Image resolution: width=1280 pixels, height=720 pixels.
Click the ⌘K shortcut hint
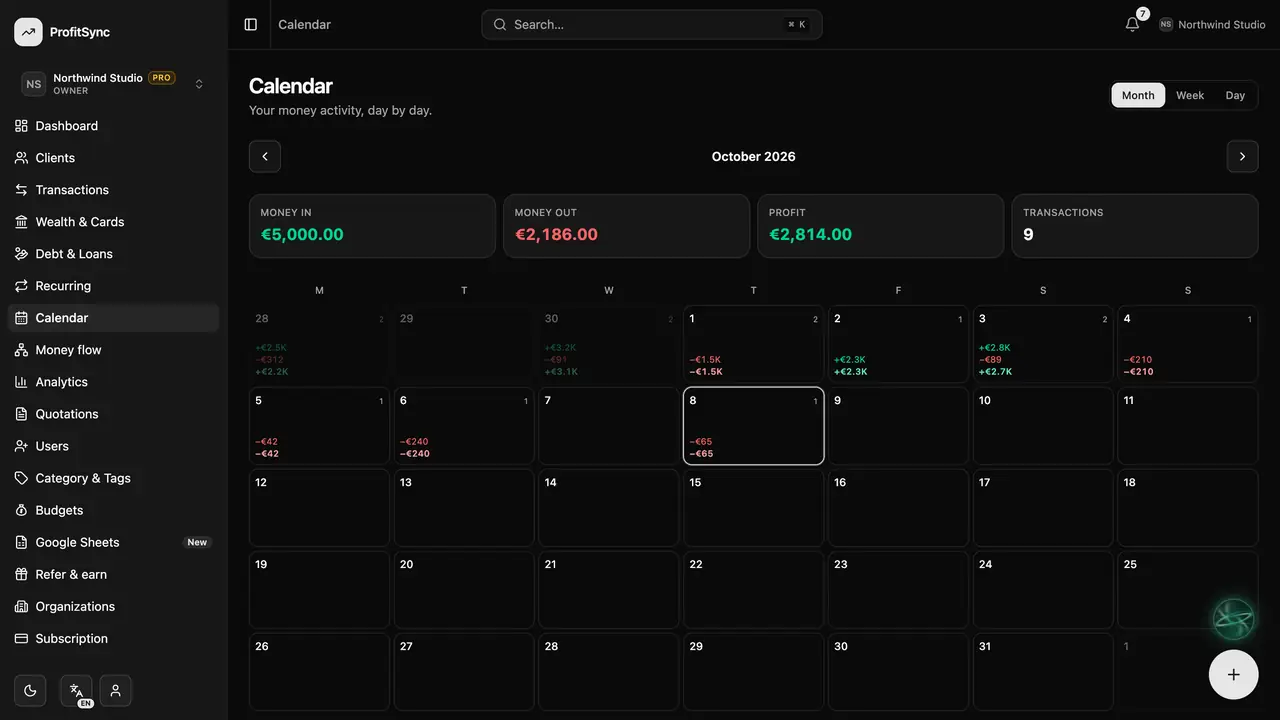click(x=797, y=25)
